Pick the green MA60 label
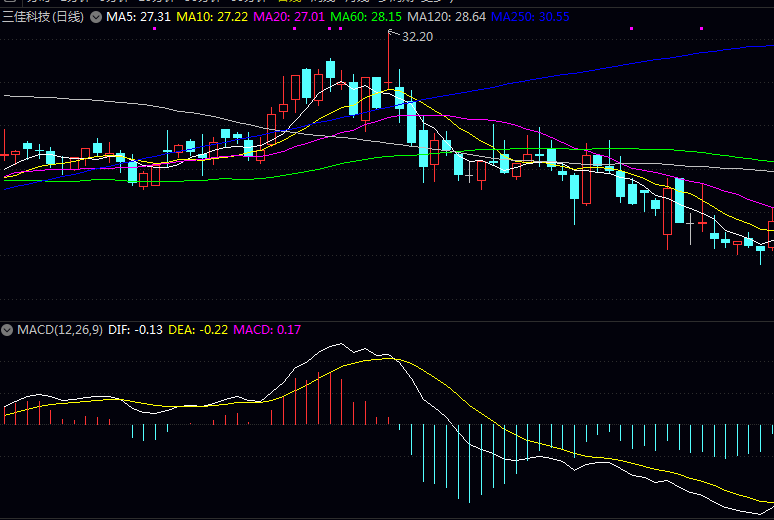 click(366, 17)
